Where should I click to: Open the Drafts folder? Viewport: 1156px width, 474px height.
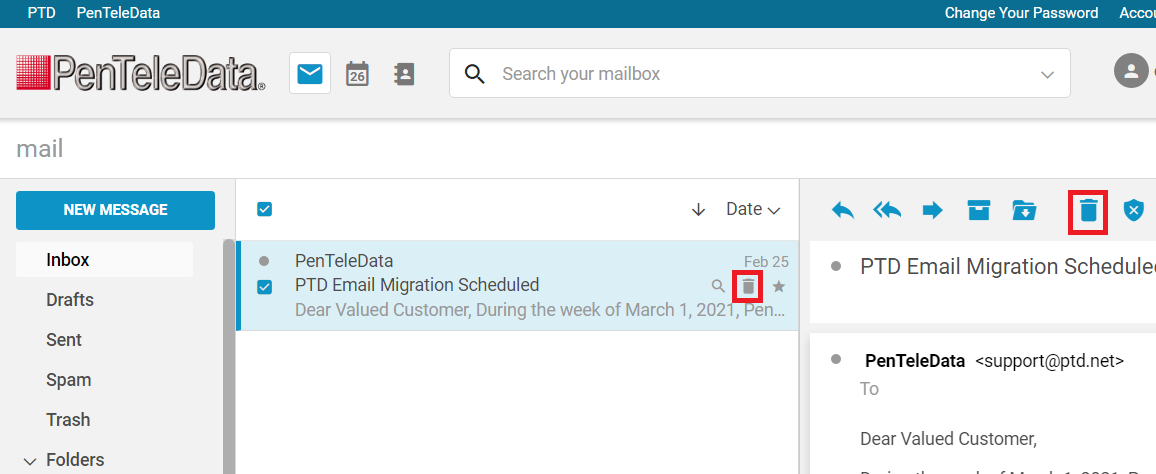[70, 300]
